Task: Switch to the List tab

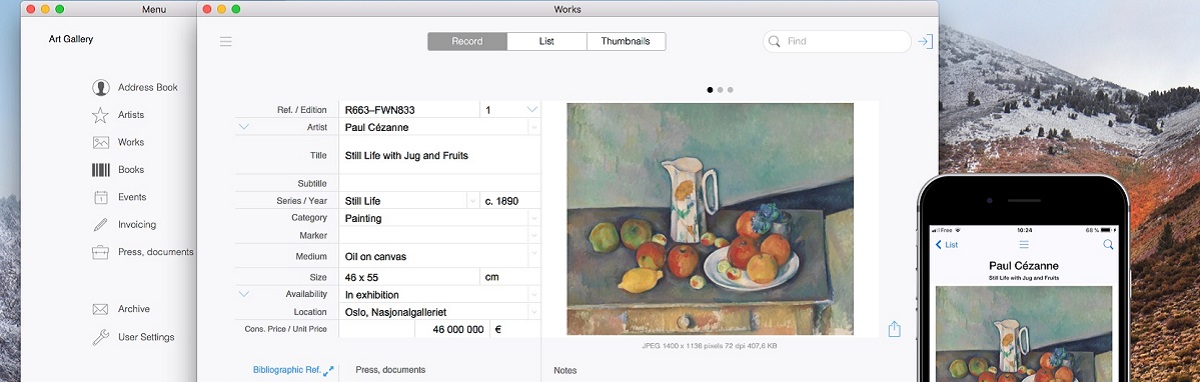Action: 546,42
